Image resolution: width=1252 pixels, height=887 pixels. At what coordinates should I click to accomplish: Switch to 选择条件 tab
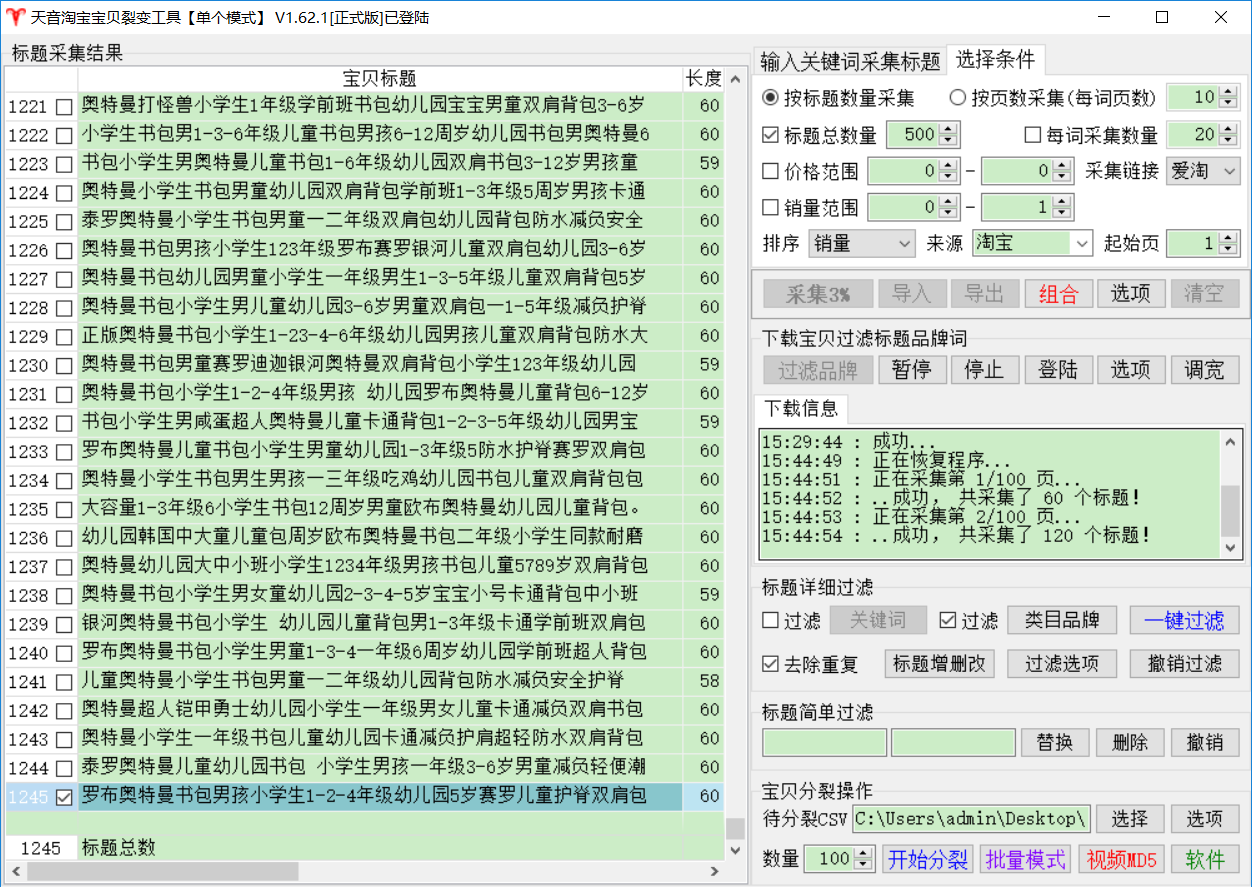pos(995,60)
